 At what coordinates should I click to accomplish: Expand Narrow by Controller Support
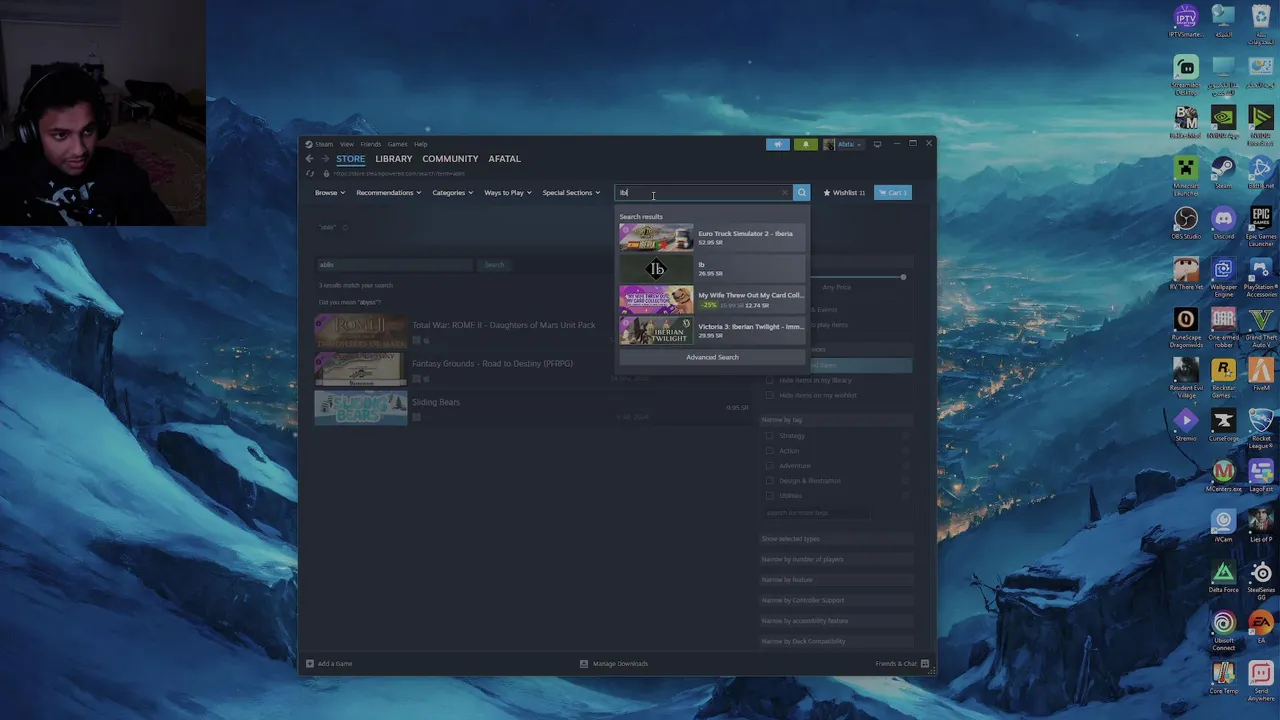(836, 600)
